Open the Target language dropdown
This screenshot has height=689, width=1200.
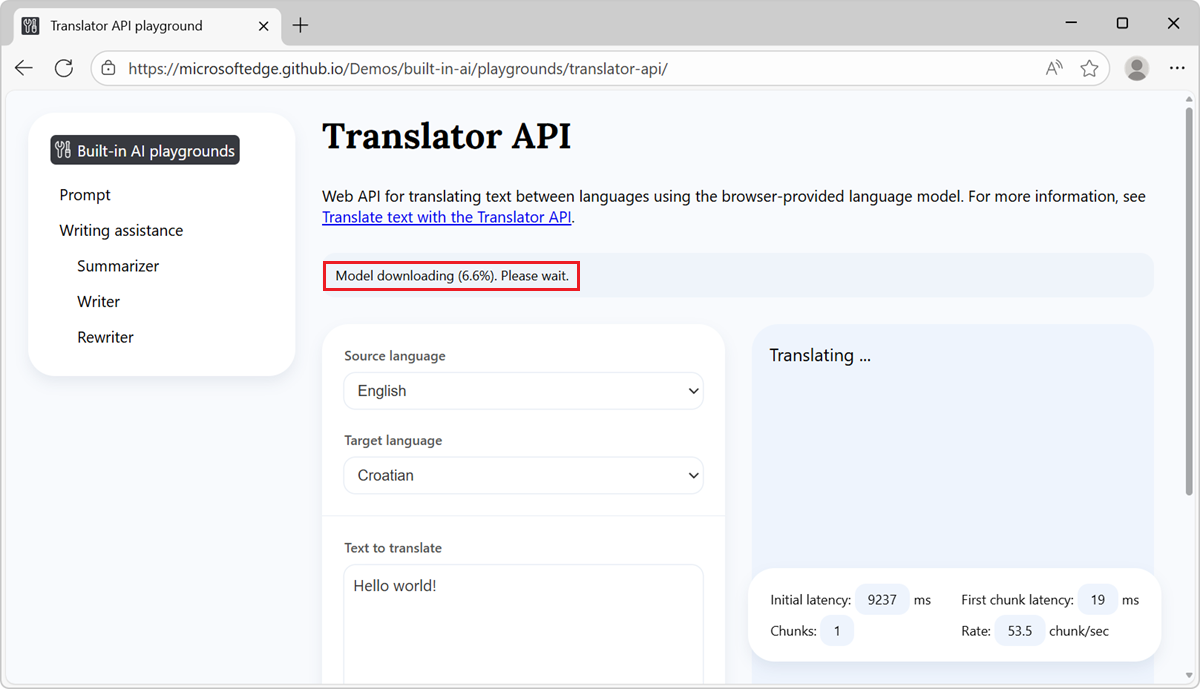pos(522,475)
